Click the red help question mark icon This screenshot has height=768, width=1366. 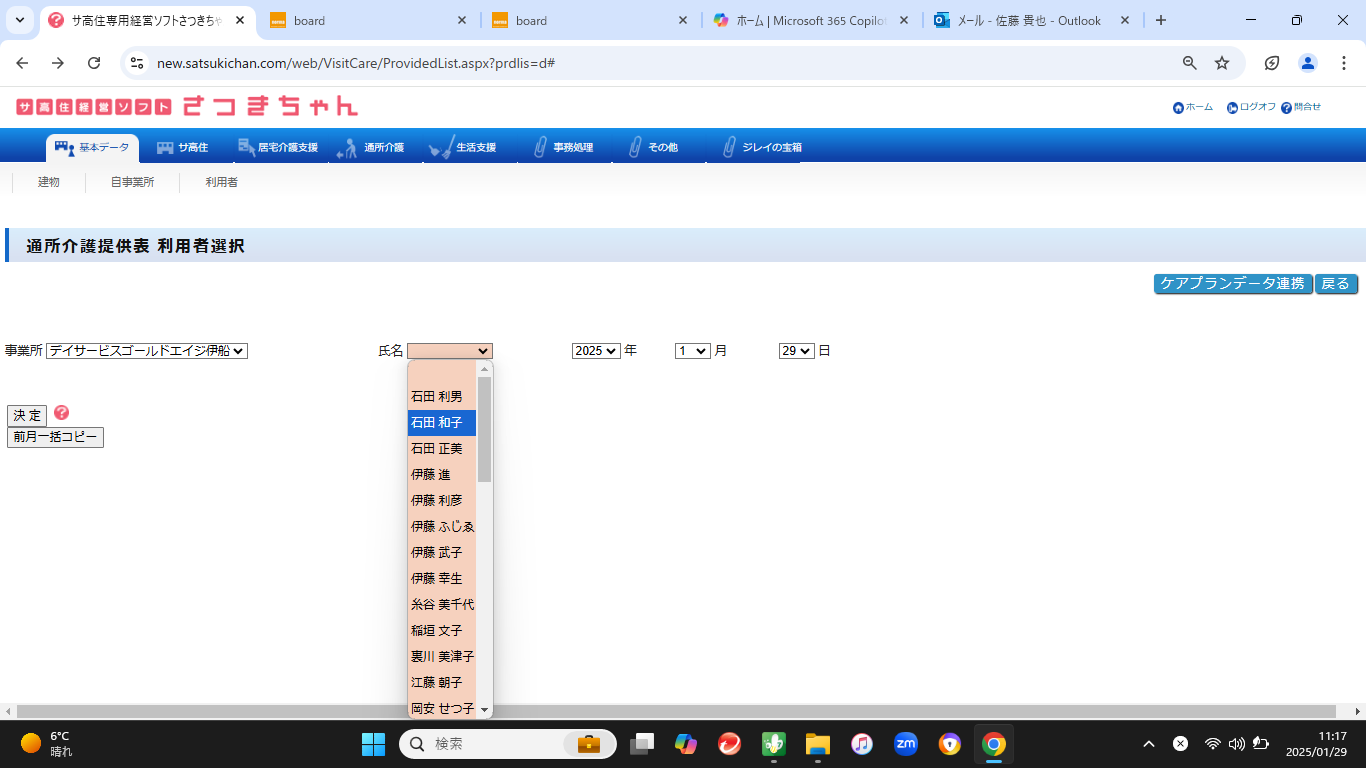[62, 413]
